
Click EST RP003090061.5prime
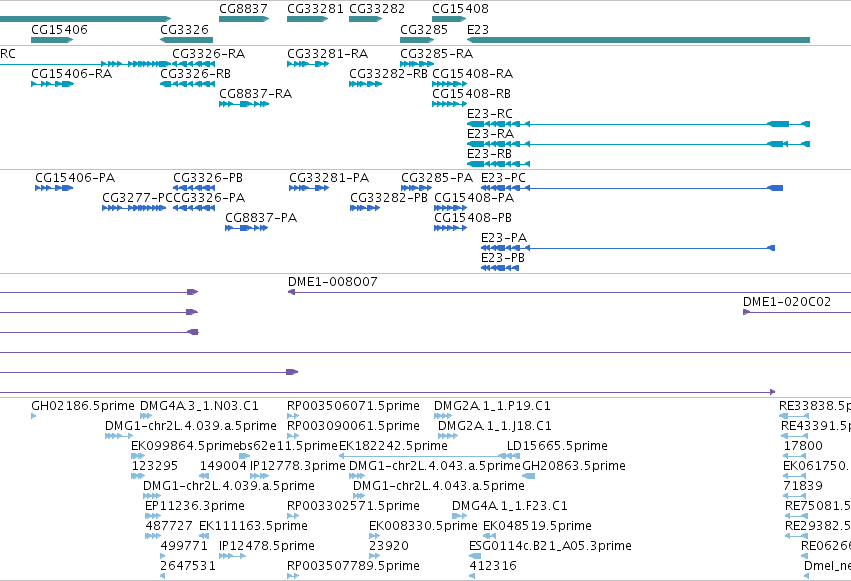pyautogui.click(x=293, y=436)
